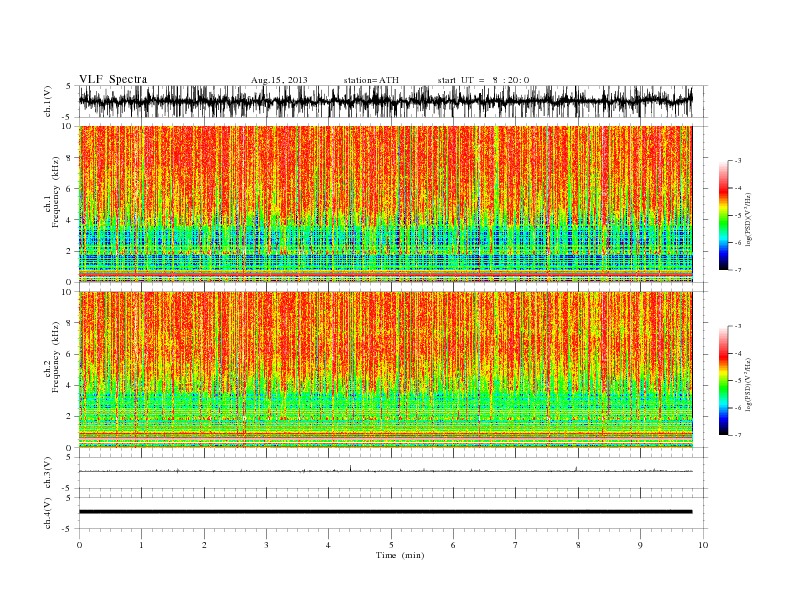Click the ch.1 spectrogram color bar
Screen dimensions: 792x612
click(x=723, y=216)
